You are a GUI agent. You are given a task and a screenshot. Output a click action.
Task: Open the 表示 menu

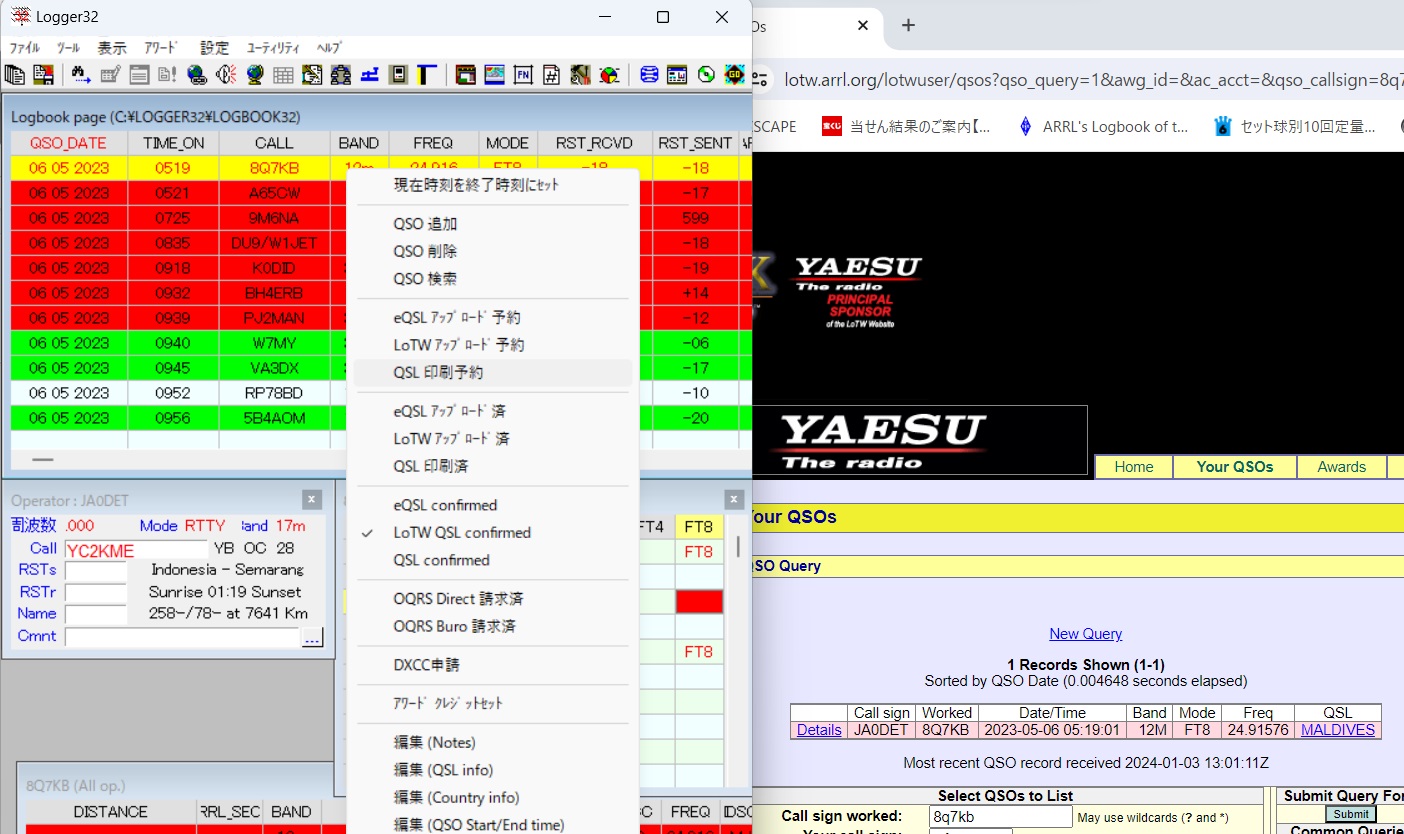[x=112, y=47]
